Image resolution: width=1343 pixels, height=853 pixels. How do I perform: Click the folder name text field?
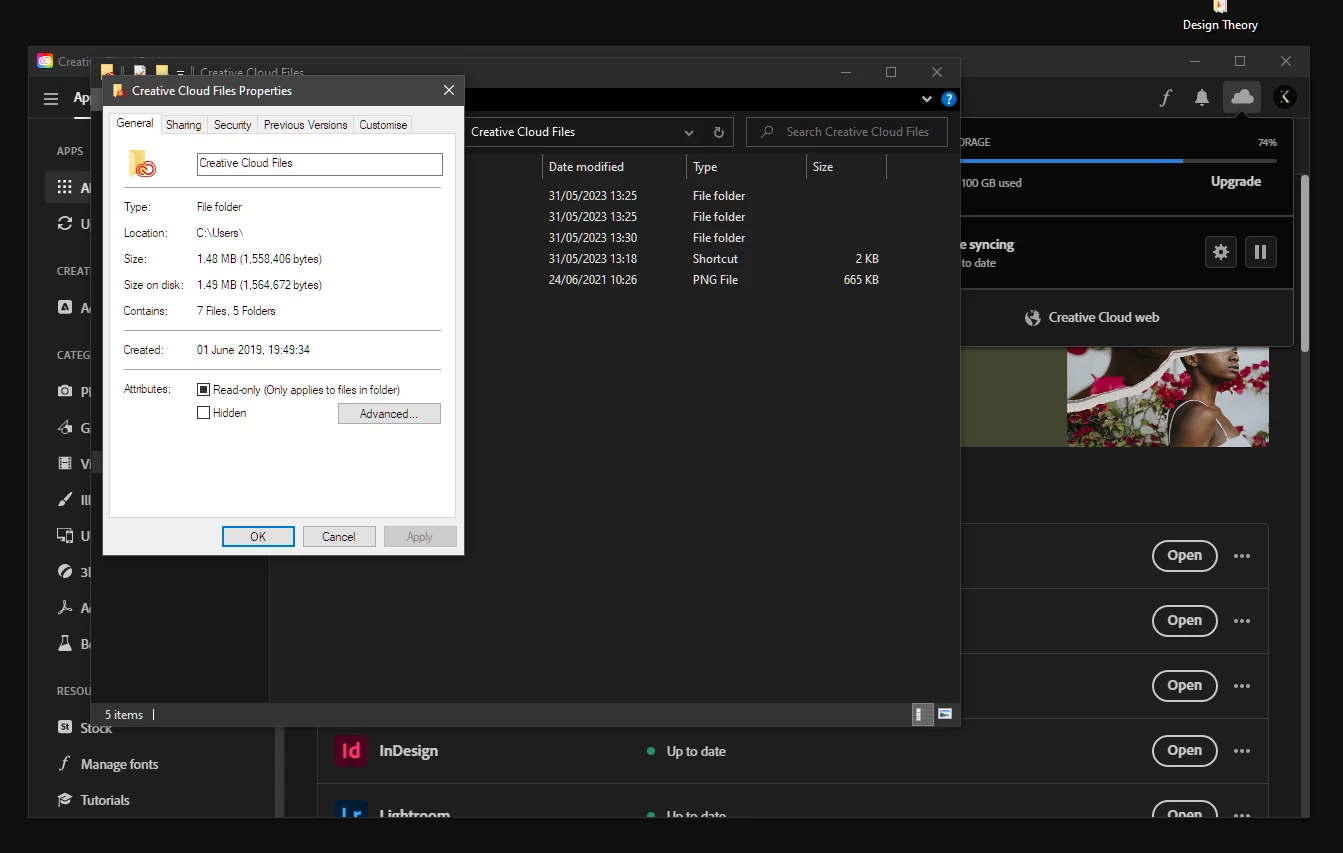pyautogui.click(x=320, y=164)
